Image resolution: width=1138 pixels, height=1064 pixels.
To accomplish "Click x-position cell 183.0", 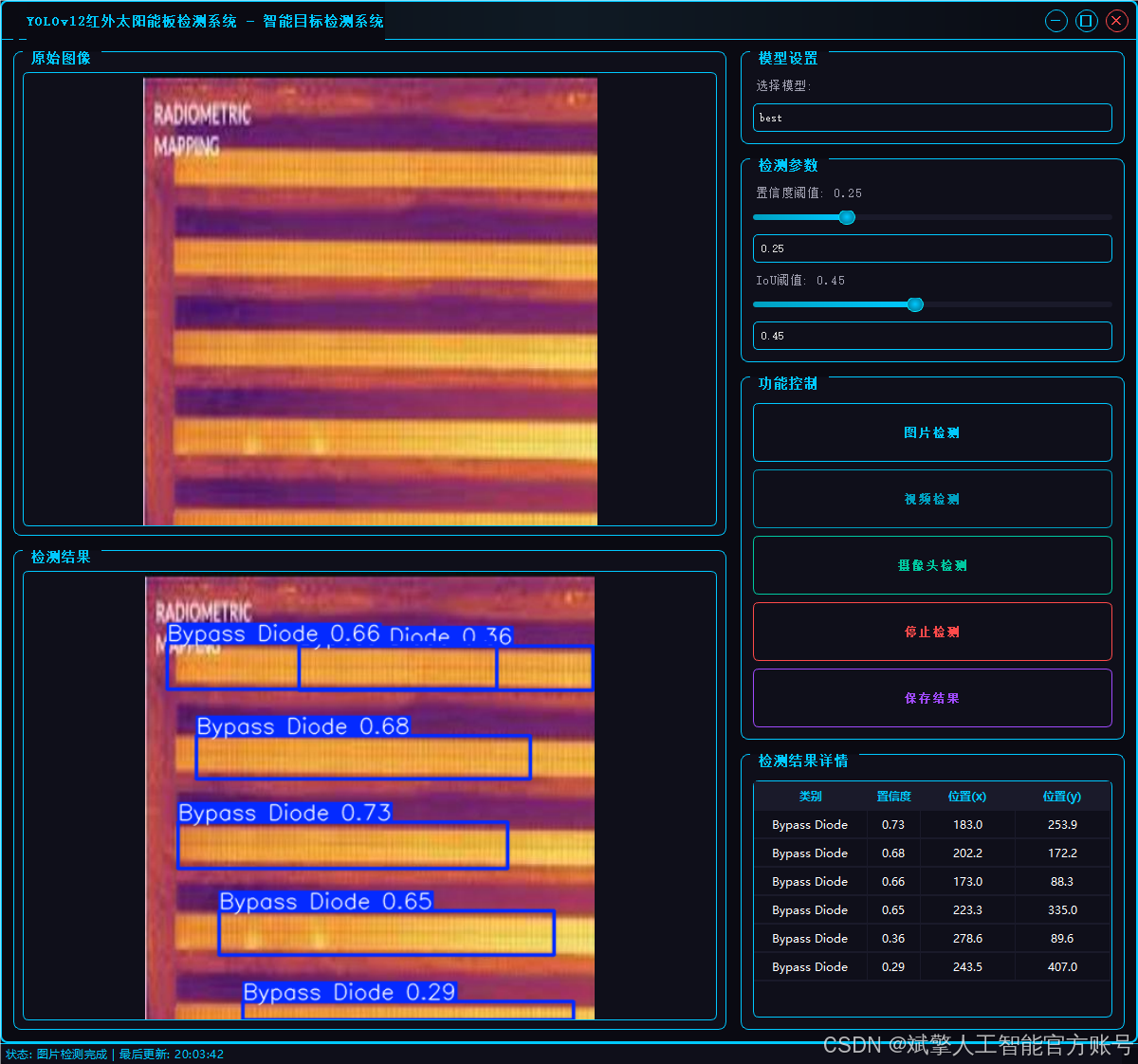I will pos(967,825).
